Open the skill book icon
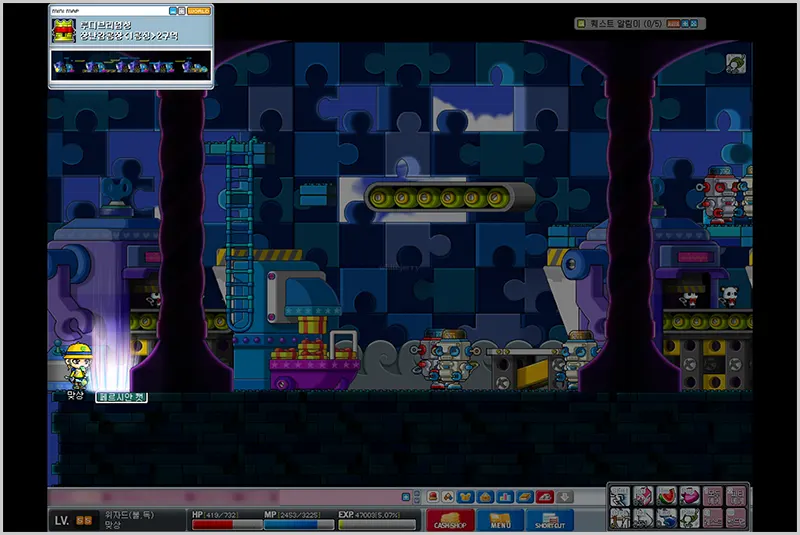 525,497
